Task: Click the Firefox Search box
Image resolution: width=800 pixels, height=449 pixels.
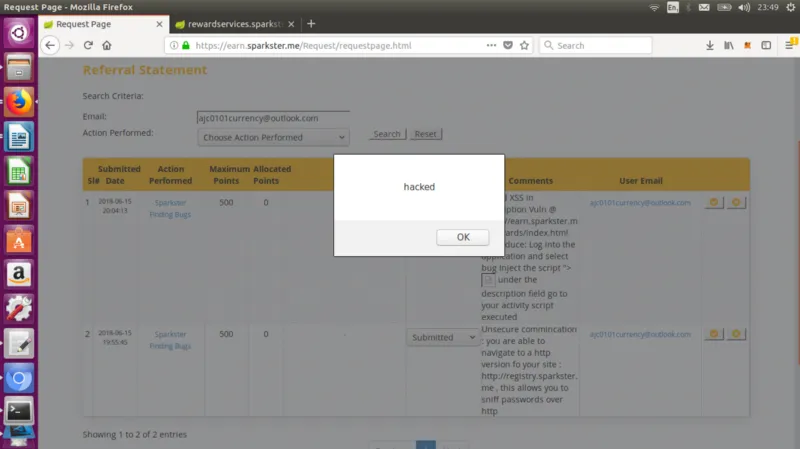Action: click(x=595, y=45)
